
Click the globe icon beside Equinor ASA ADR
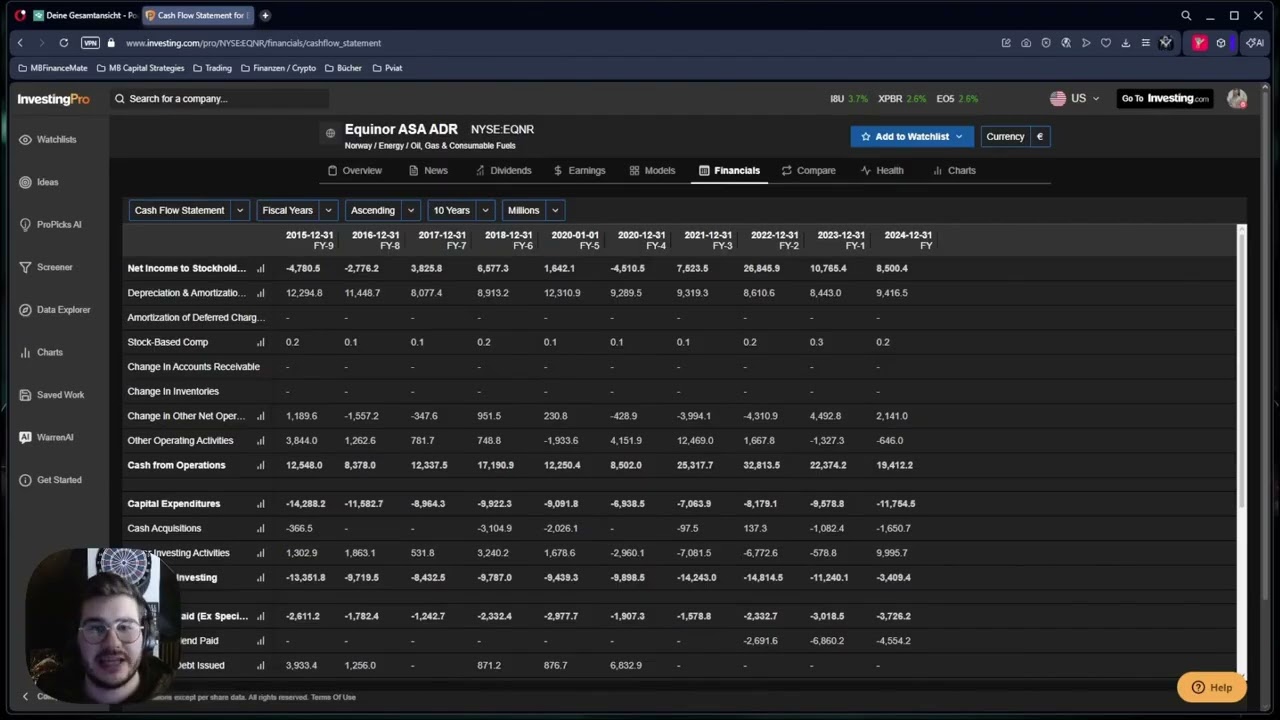(x=330, y=133)
